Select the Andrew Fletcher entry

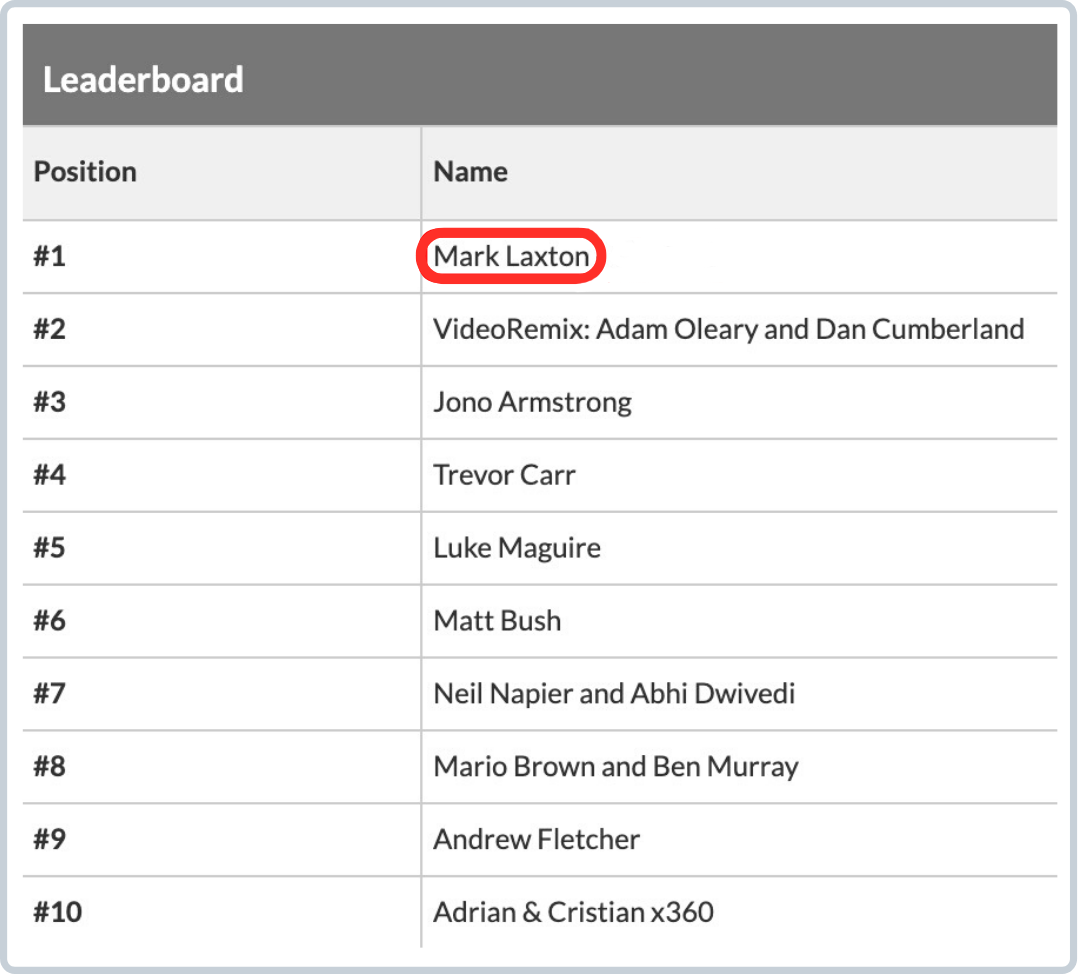click(536, 839)
